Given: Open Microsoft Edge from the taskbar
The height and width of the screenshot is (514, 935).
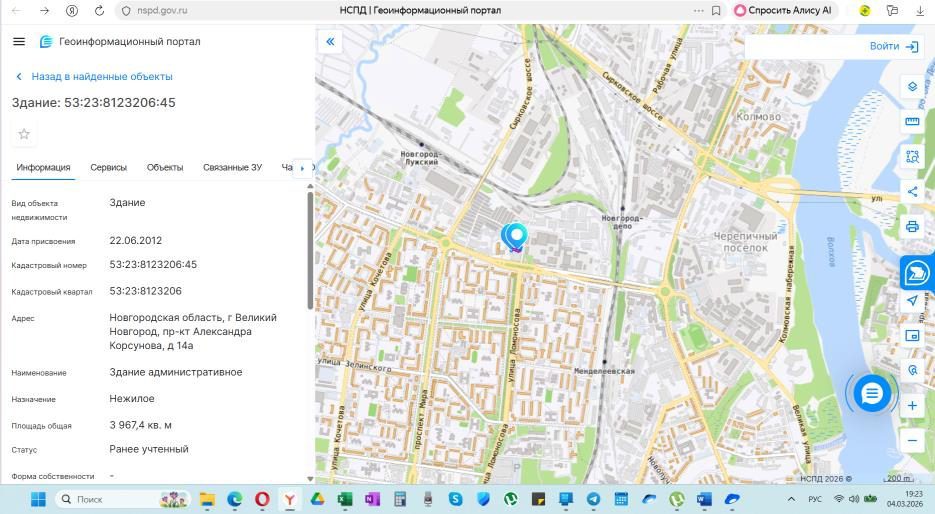Looking at the screenshot, I should 234,499.
